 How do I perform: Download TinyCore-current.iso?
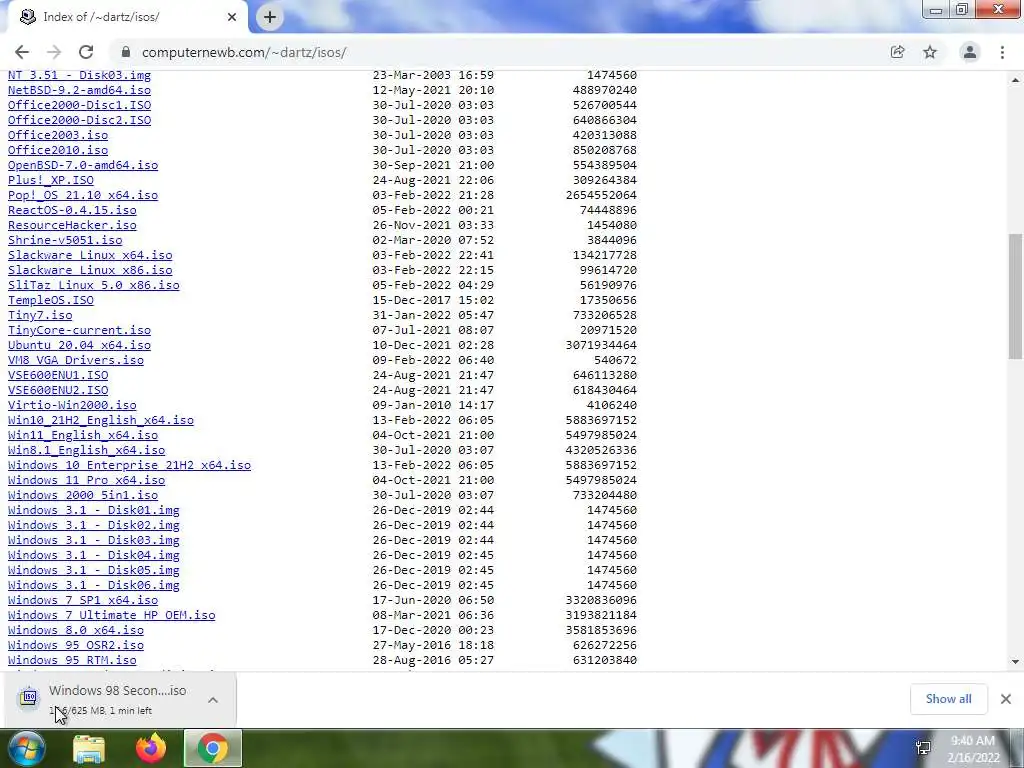(79, 330)
